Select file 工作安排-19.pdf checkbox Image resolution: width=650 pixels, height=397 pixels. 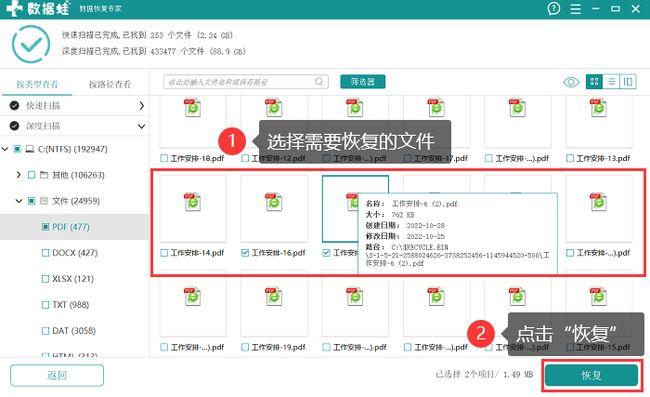click(245, 347)
